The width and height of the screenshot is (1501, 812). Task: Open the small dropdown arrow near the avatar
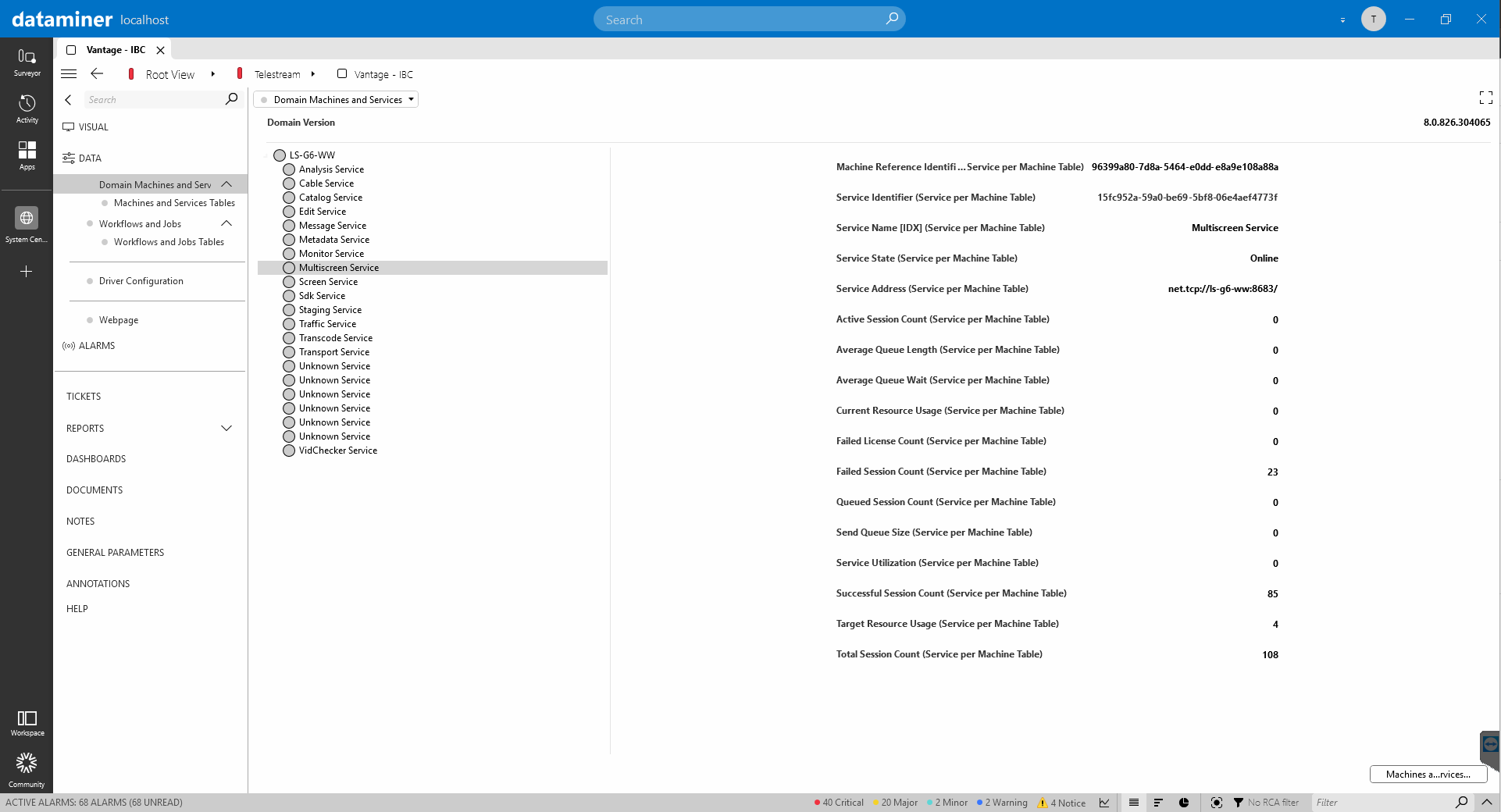[1342, 20]
